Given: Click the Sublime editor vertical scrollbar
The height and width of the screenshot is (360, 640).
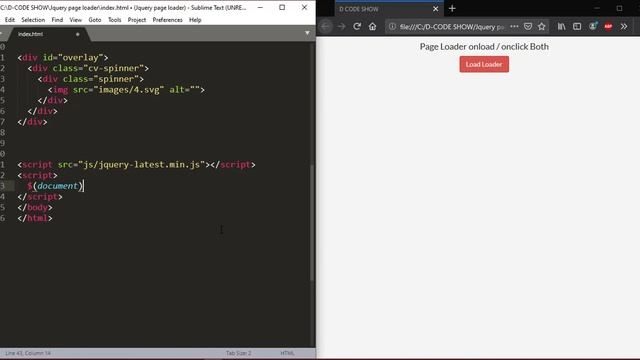Looking at the screenshot, I should pos(312,222).
